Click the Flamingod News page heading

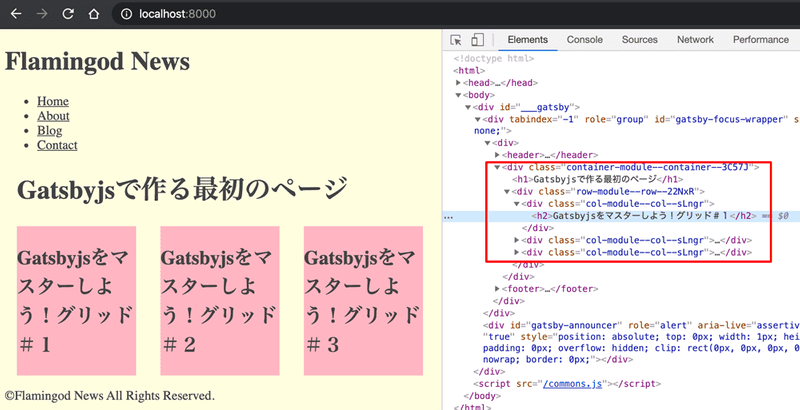coord(97,61)
